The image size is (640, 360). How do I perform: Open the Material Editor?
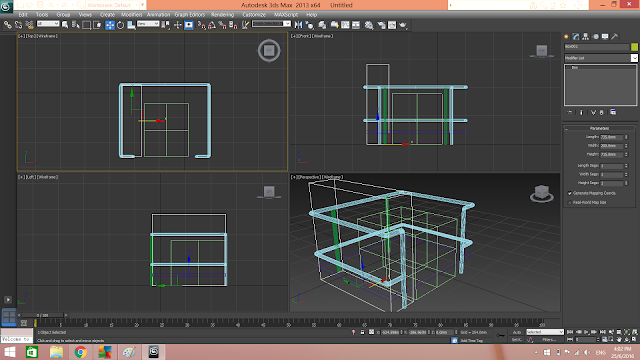click(x=369, y=25)
